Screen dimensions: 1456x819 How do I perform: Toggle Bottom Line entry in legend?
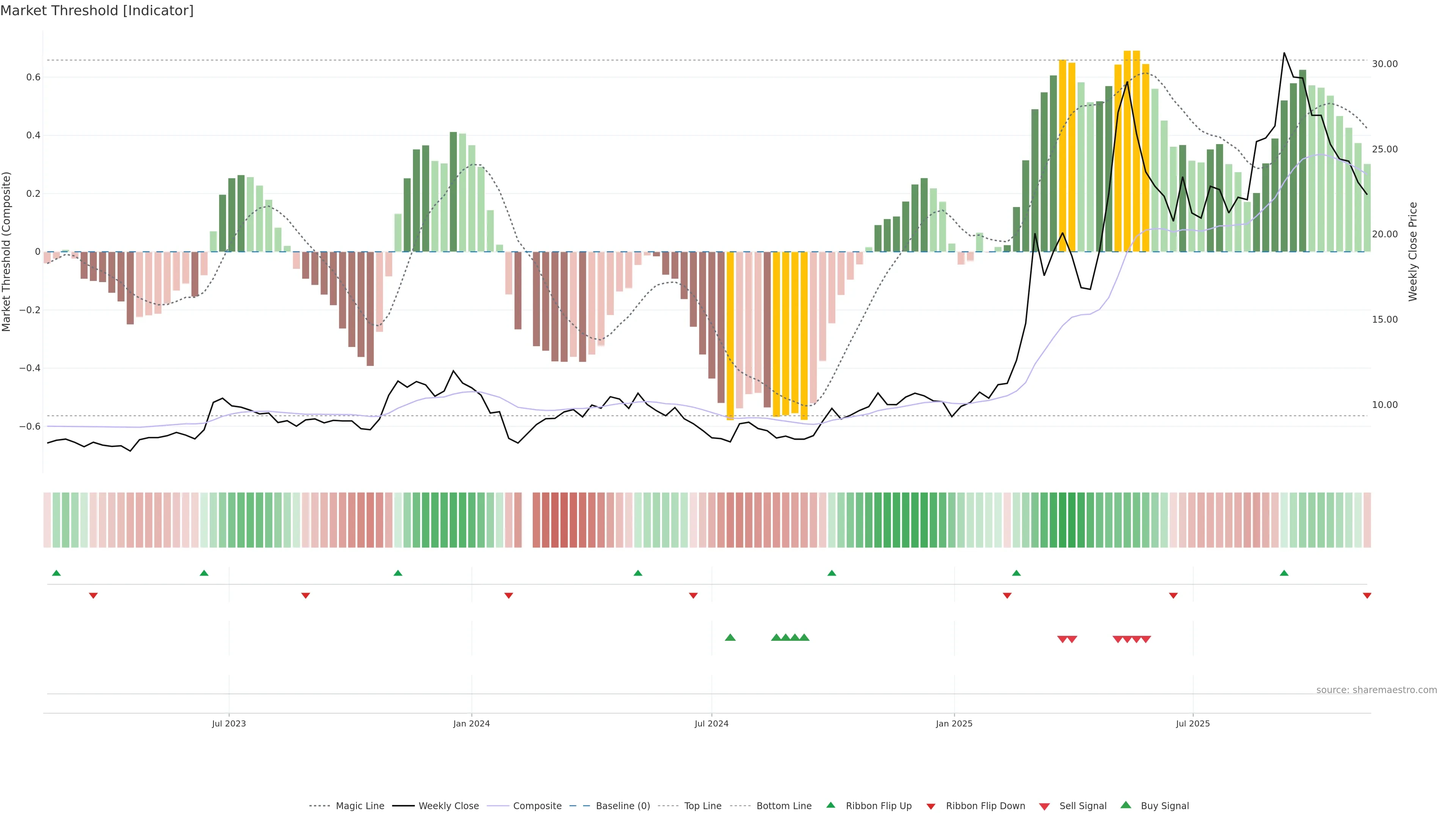pyautogui.click(x=783, y=805)
